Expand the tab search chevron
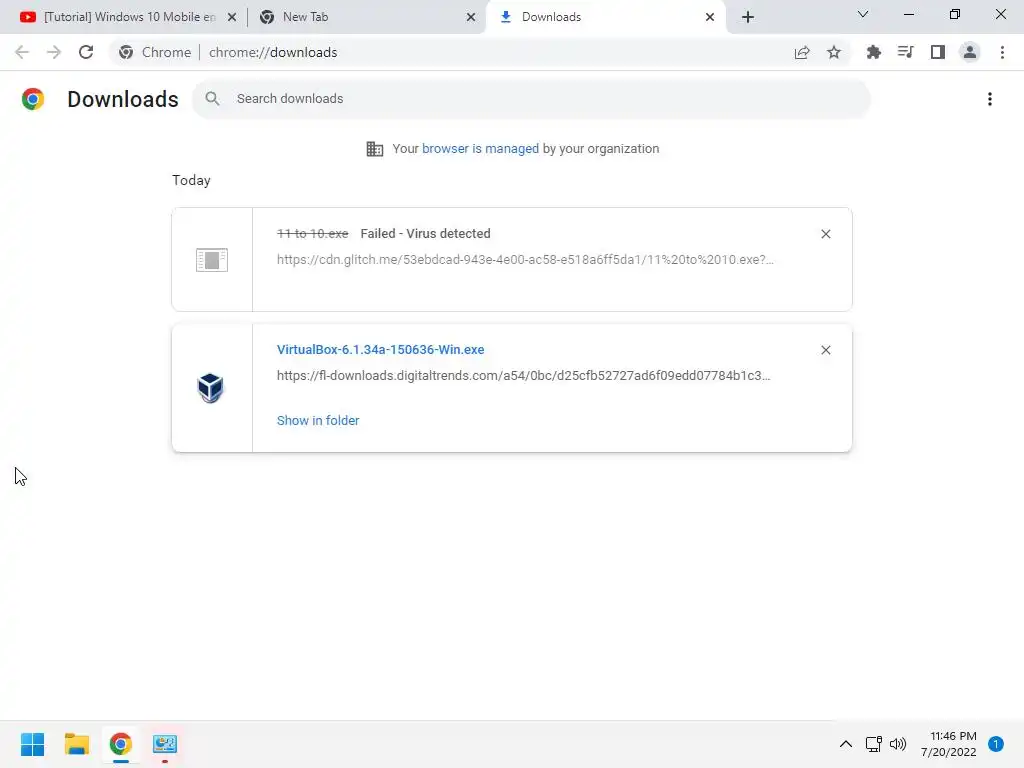 [x=863, y=14]
